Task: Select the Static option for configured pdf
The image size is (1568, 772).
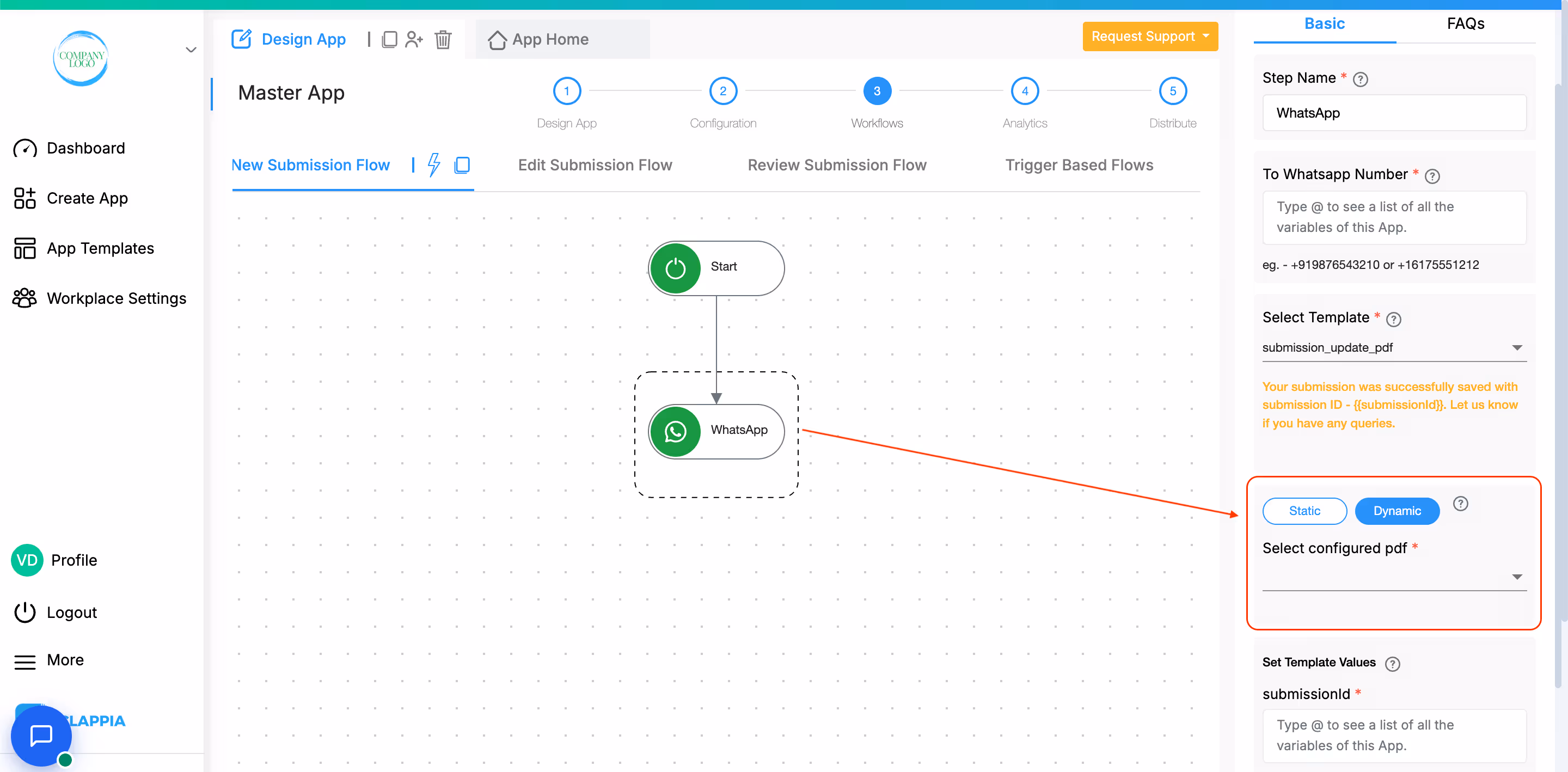Action: point(1304,511)
